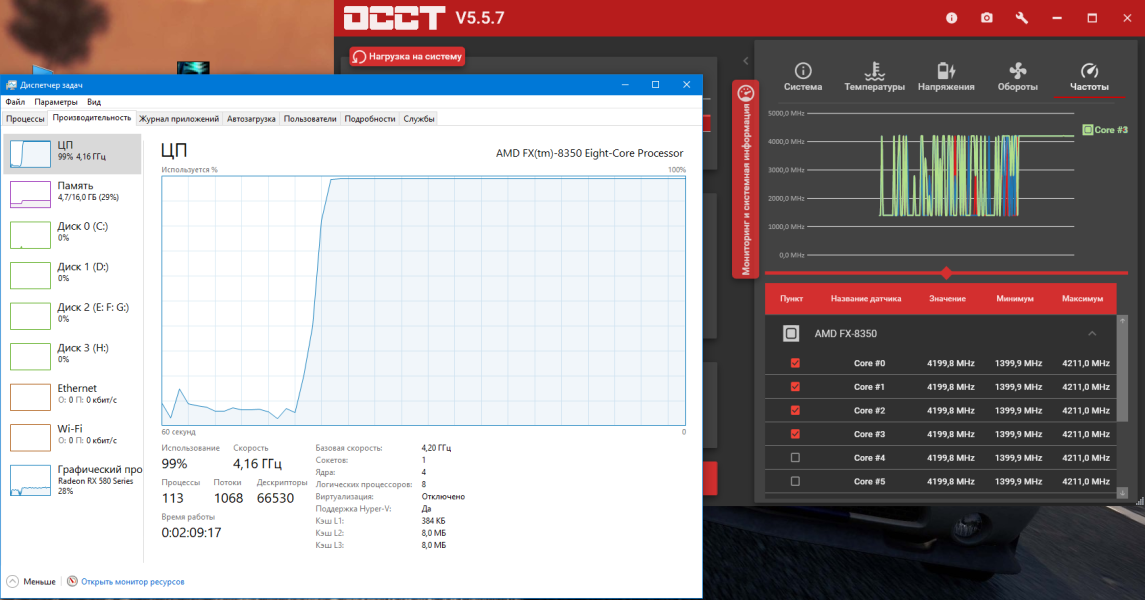Toggle Core #3 graph legend swatch
1145x600 pixels.
point(1087,130)
